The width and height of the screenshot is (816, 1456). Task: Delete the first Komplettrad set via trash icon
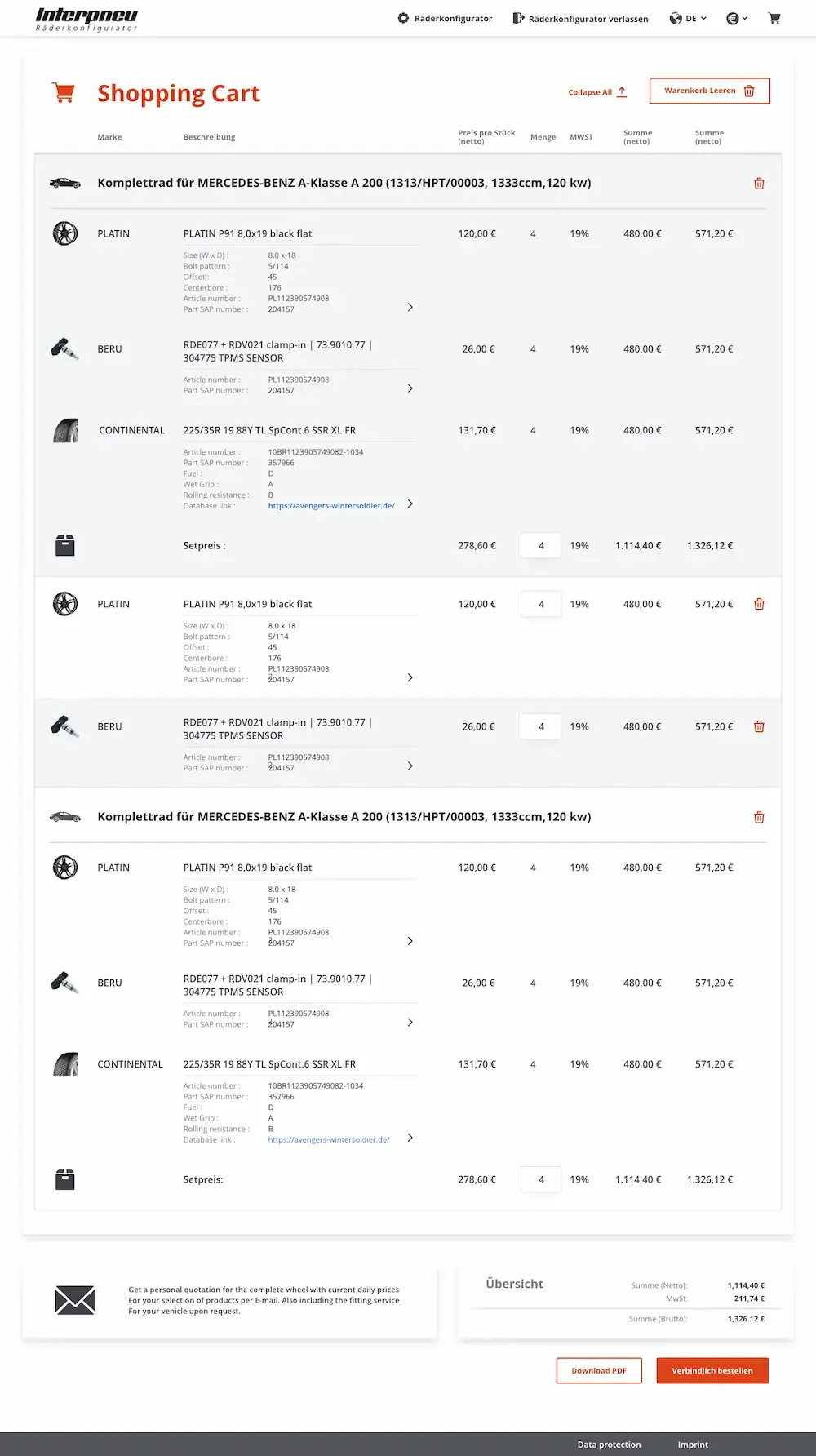[x=759, y=184]
